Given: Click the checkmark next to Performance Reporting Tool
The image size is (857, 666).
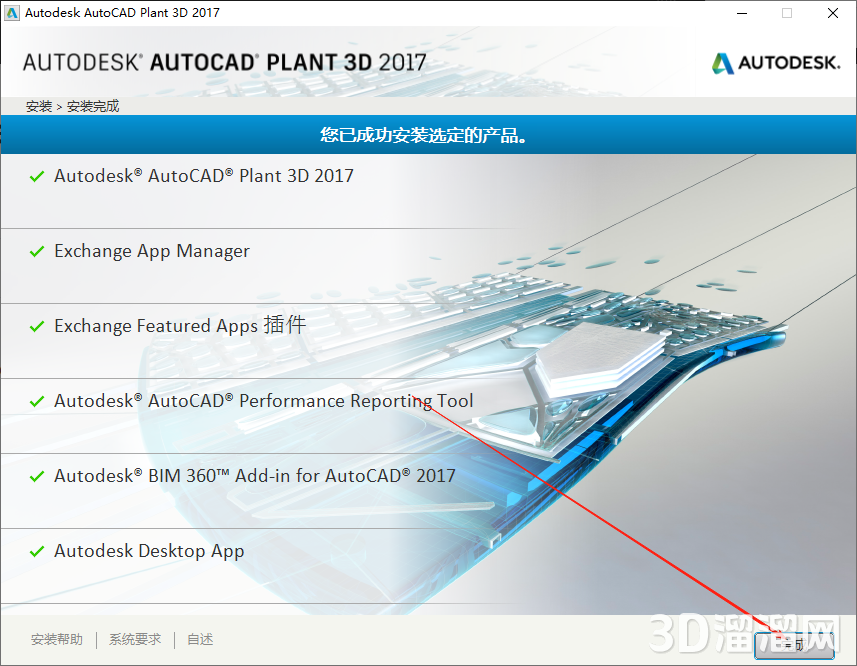Looking at the screenshot, I should (37, 400).
